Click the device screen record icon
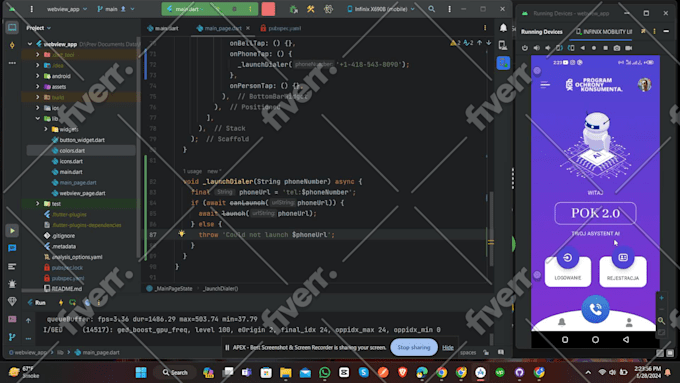The width and height of the screenshot is (680, 383). pos(628,48)
